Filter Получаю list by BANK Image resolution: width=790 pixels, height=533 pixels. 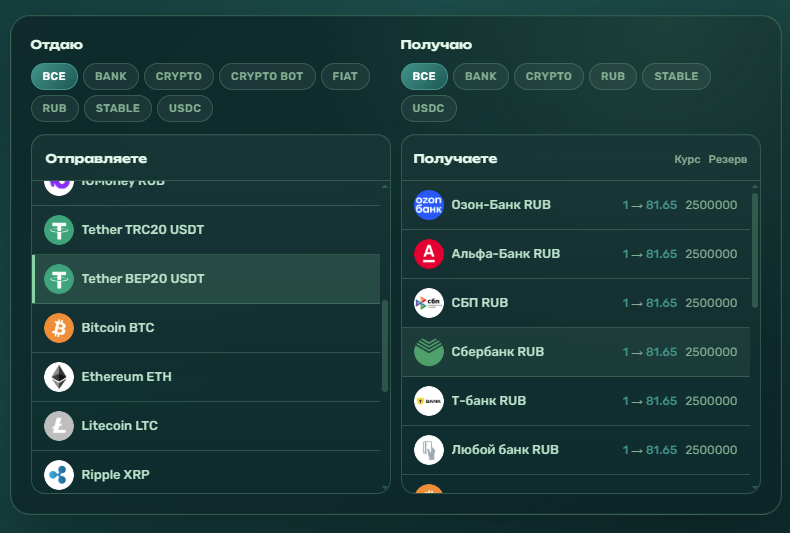click(481, 77)
